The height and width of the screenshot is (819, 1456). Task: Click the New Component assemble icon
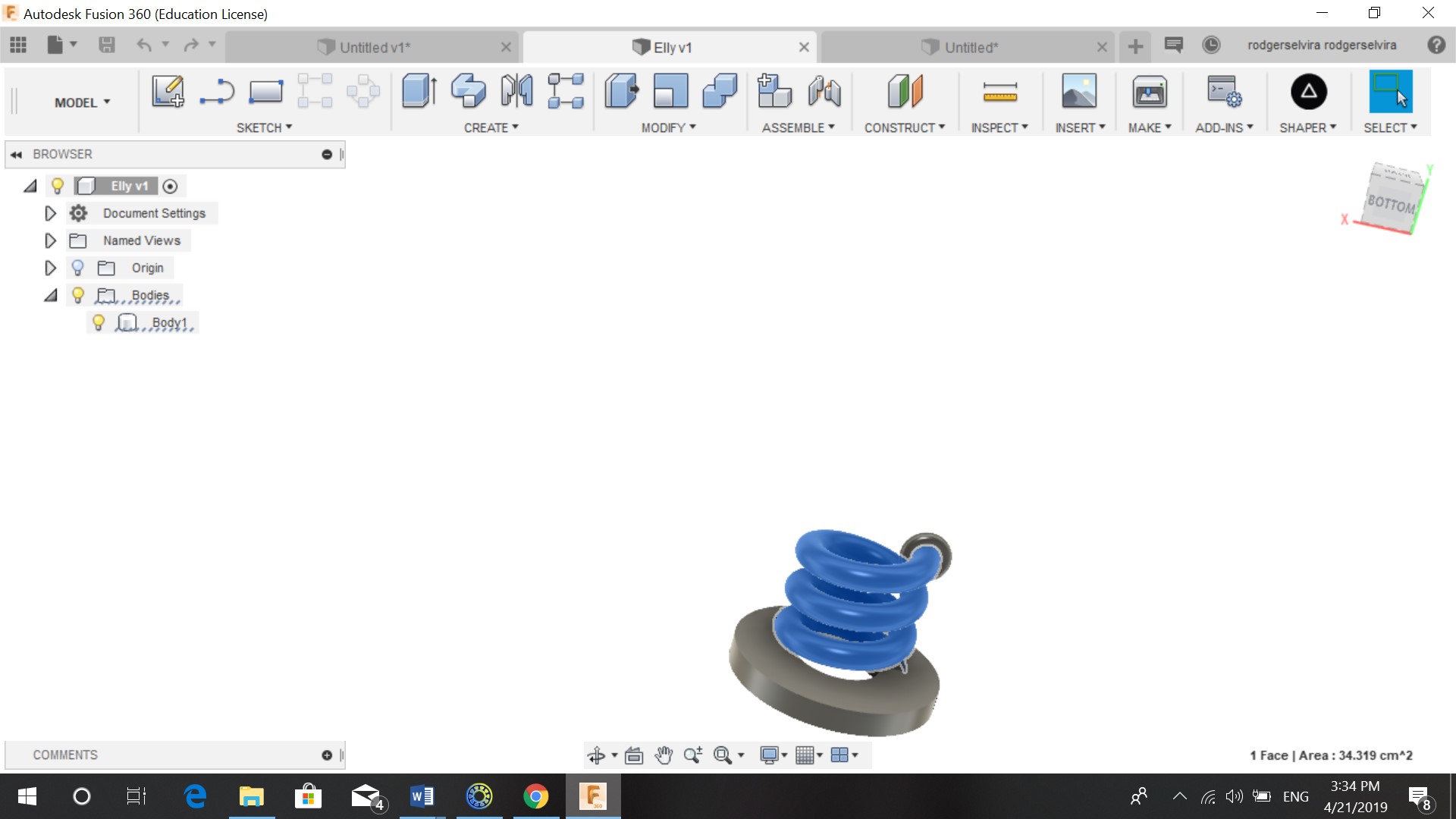tap(774, 92)
